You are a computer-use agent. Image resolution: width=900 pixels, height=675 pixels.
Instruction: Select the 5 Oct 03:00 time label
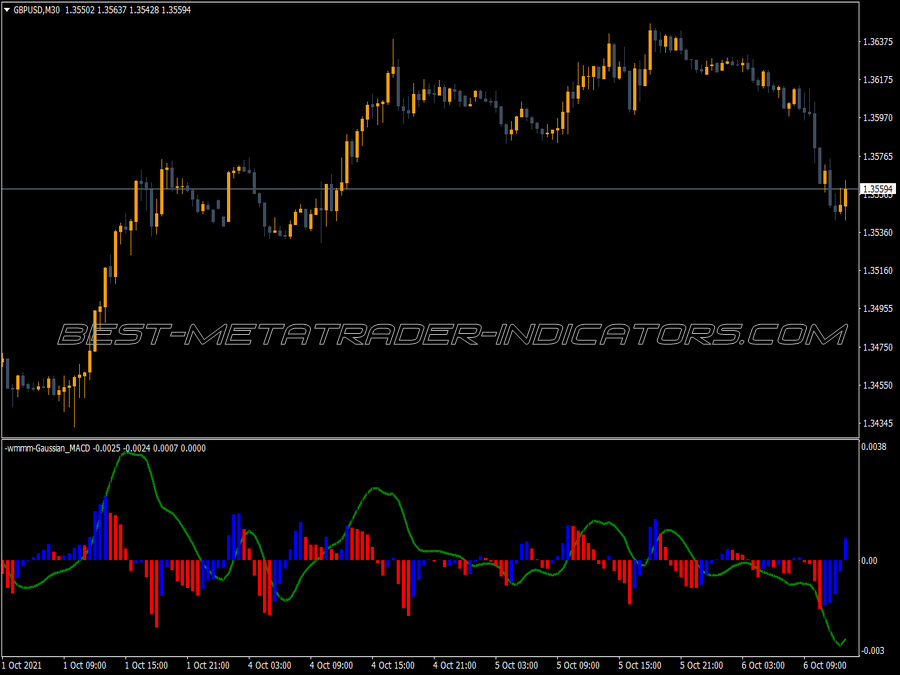[x=516, y=665]
